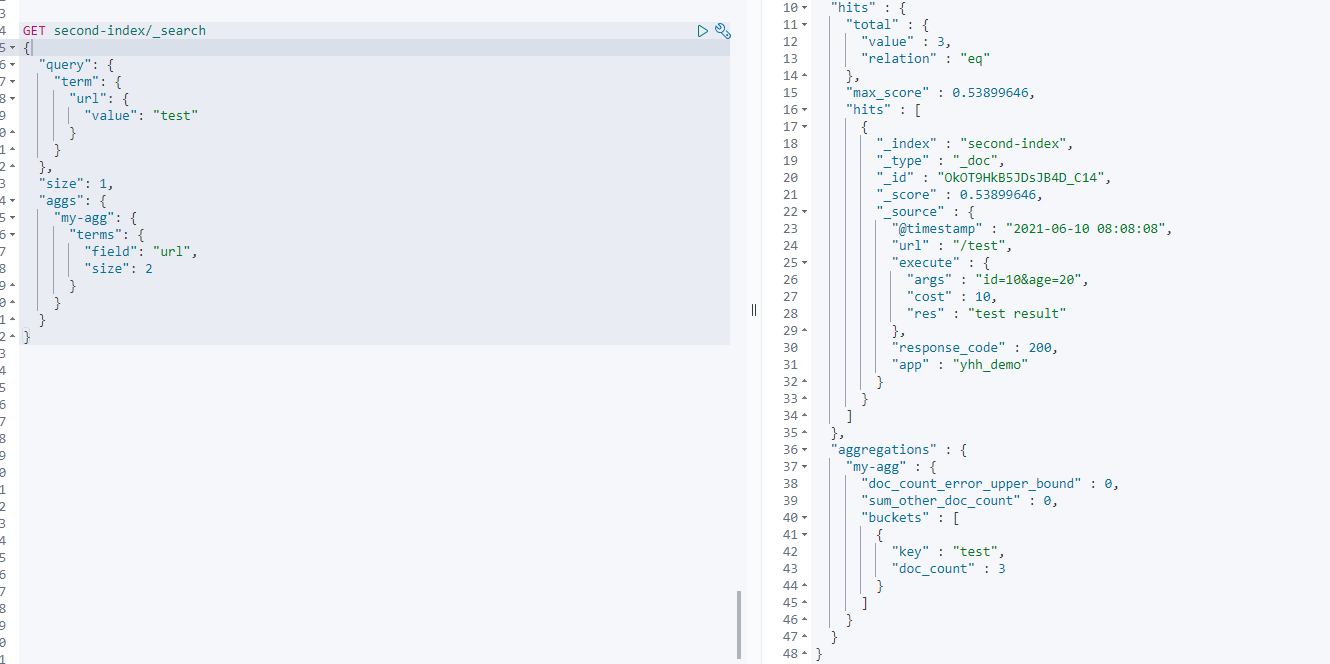Click the panel resize handle between editors
The image size is (1330, 664).
(x=753, y=310)
